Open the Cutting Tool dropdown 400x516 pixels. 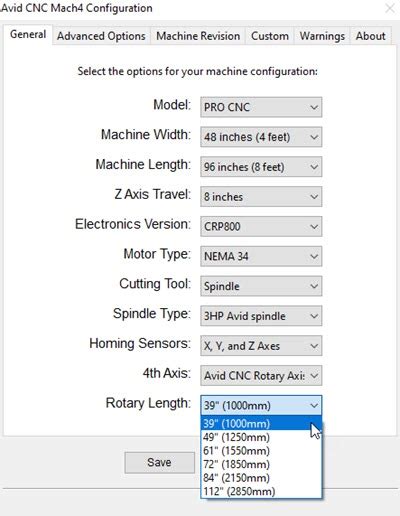261,286
